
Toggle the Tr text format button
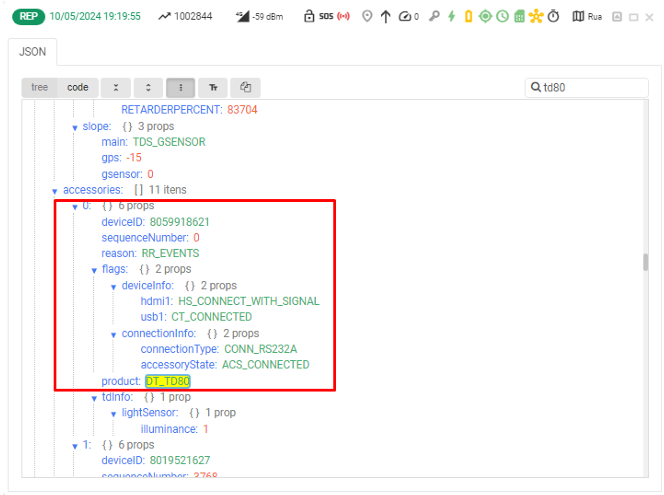[x=213, y=88]
